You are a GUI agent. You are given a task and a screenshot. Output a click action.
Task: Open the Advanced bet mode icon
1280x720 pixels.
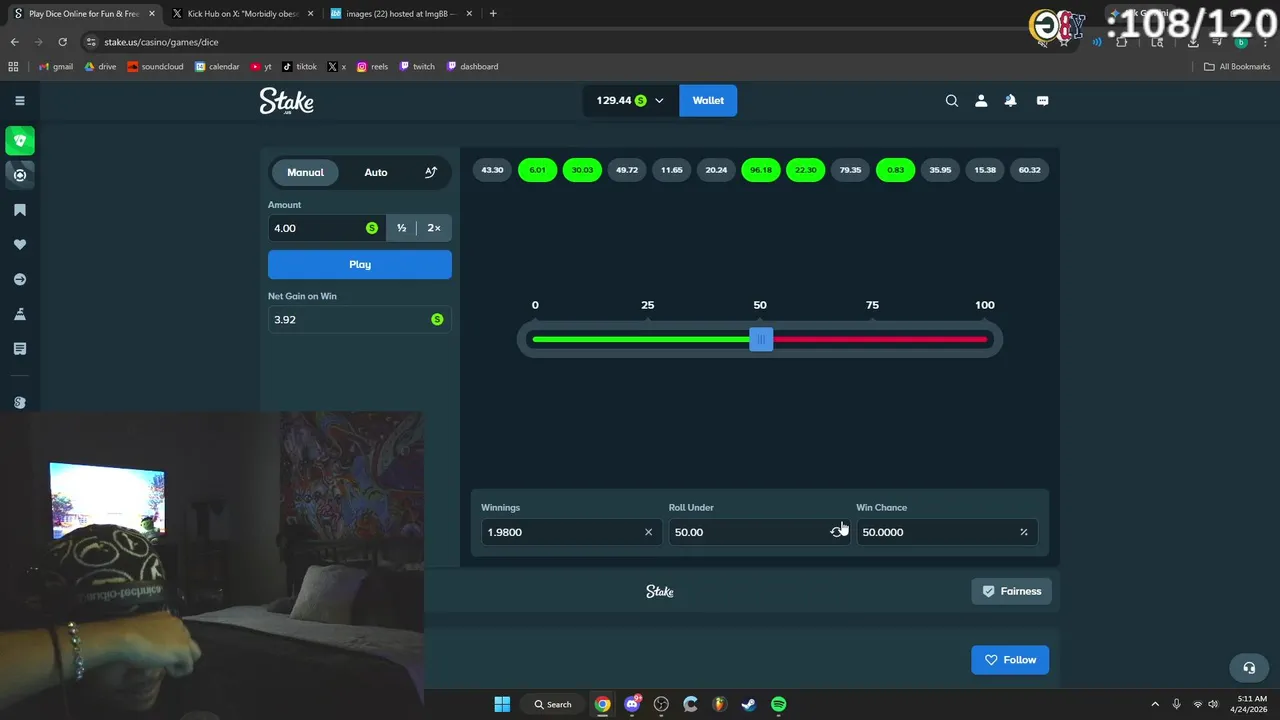[x=431, y=172]
